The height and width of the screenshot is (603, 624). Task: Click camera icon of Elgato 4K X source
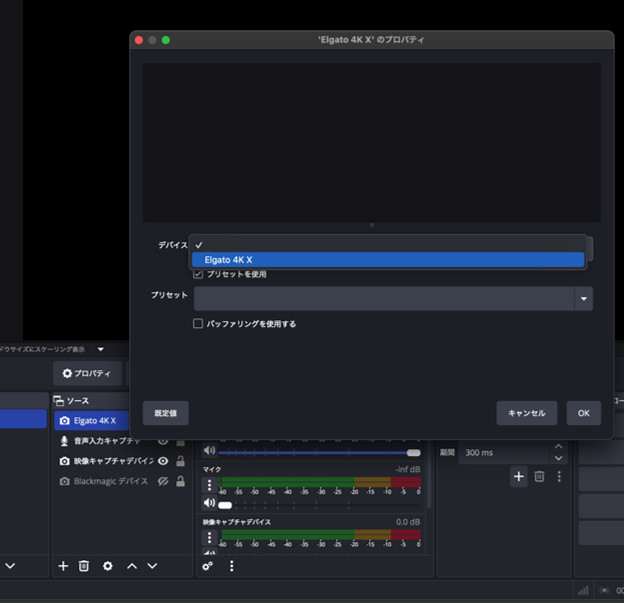pyautogui.click(x=64, y=421)
